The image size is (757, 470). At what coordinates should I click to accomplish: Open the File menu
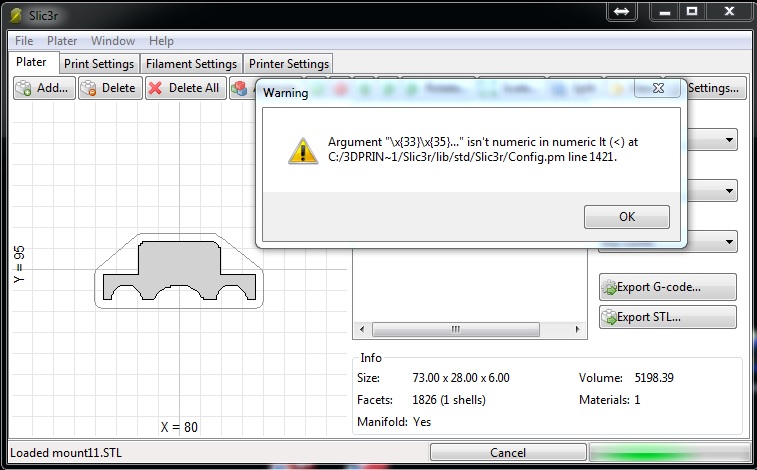point(24,41)
